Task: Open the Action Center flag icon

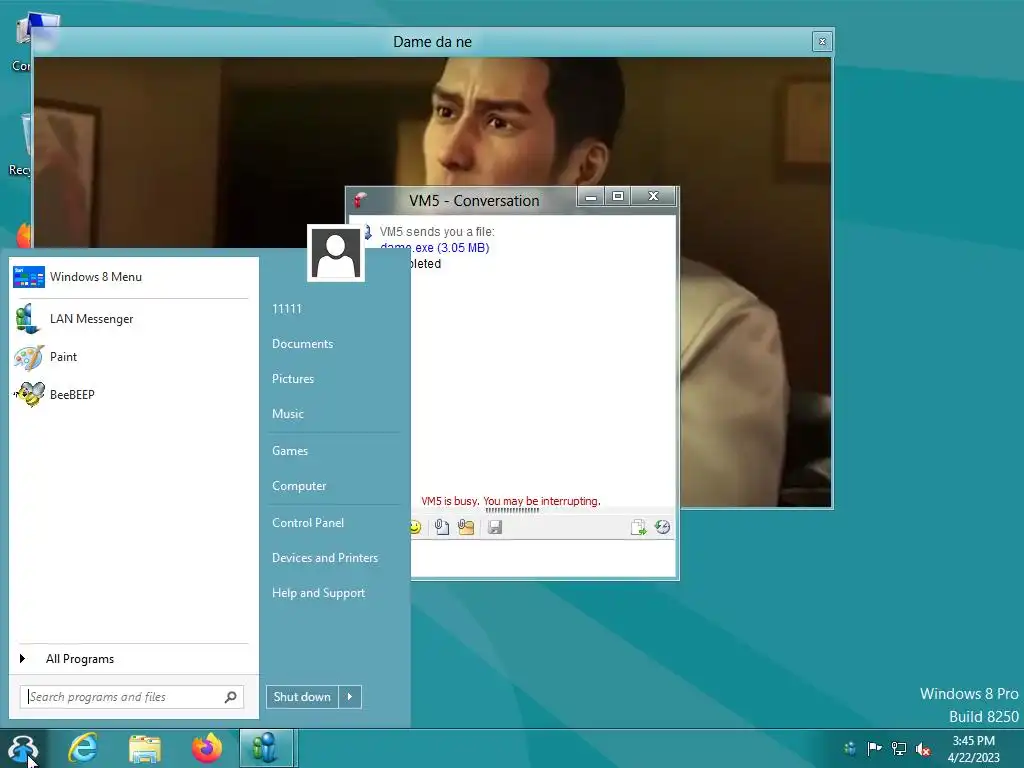Action: (x=874, y=748)
